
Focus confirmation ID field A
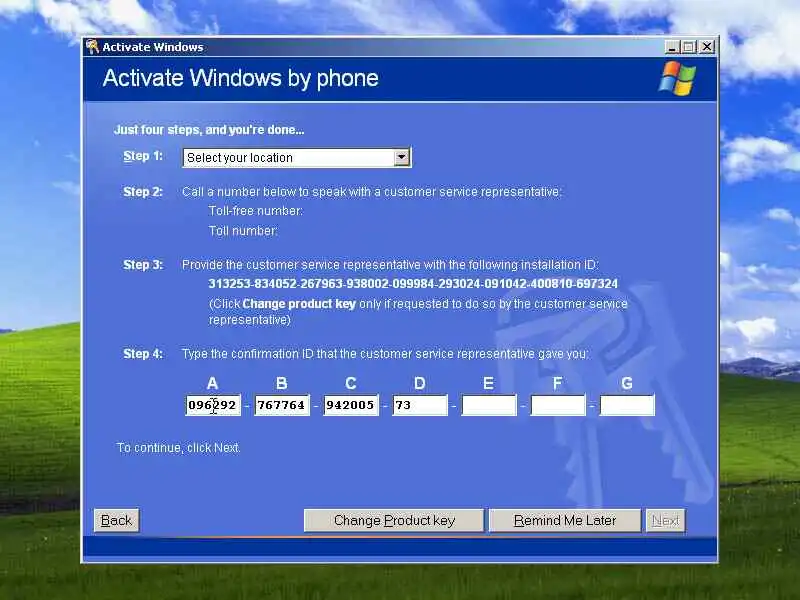point(213,405)
